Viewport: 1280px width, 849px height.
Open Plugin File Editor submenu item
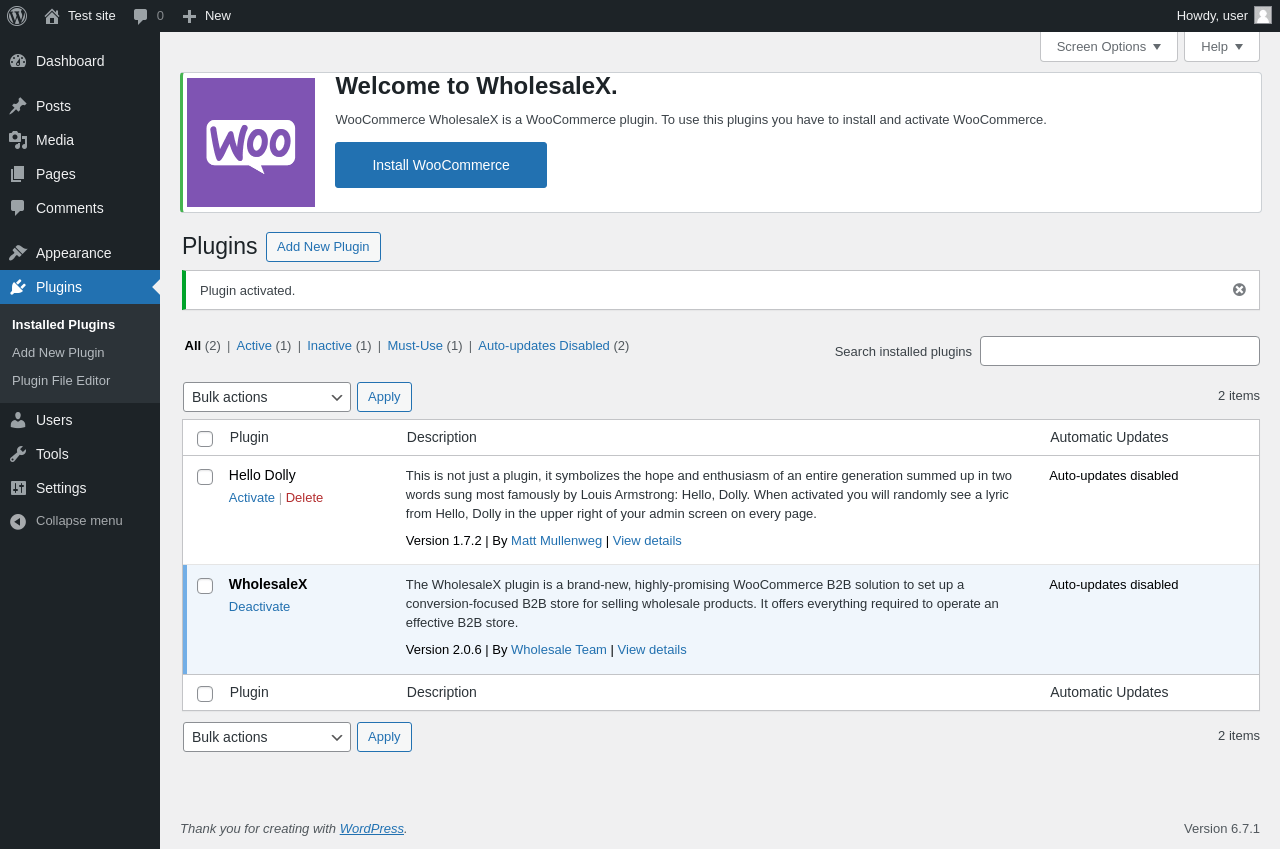pyautogui.click(x=61, y=381)
